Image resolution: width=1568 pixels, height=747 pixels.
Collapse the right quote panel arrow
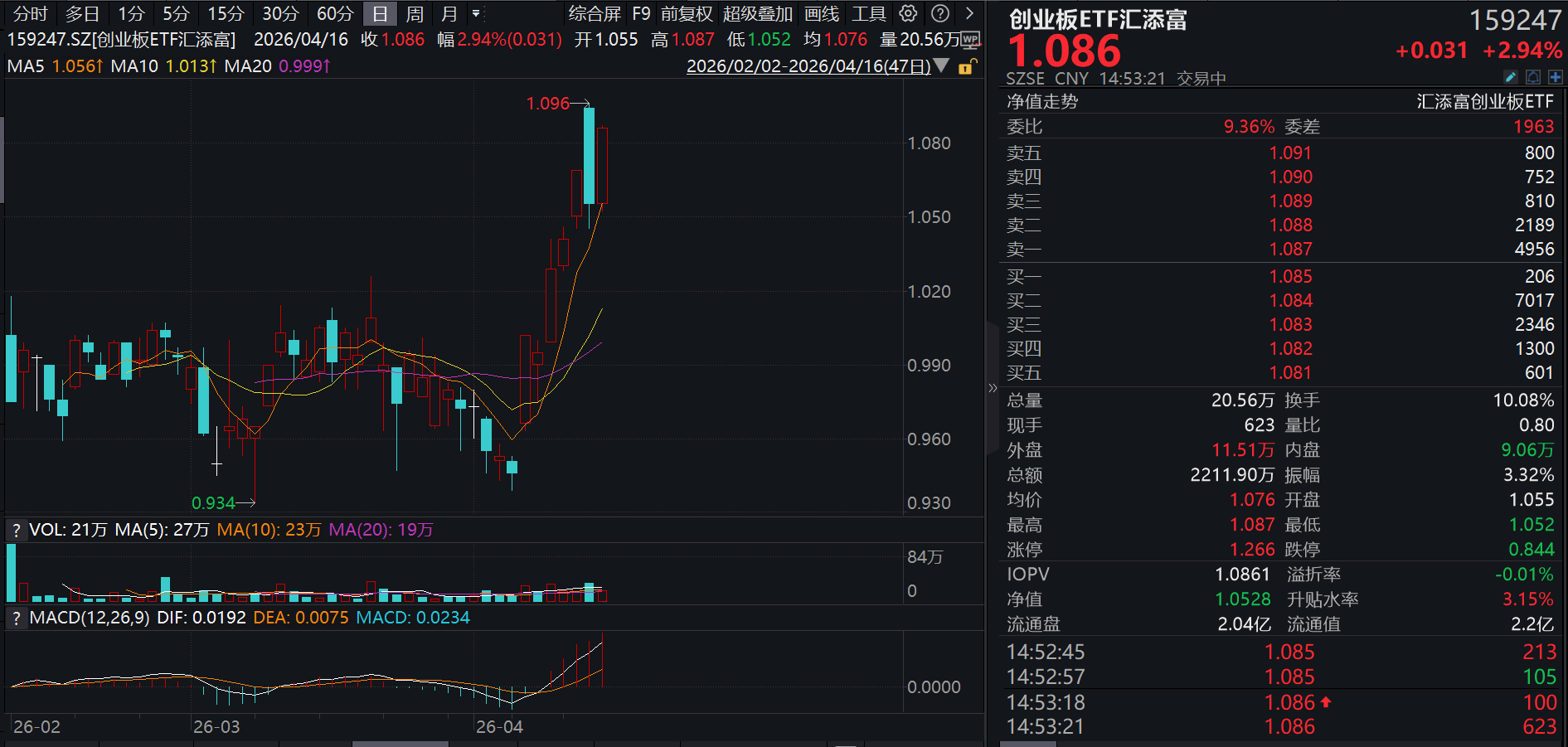tap(993, 388)
